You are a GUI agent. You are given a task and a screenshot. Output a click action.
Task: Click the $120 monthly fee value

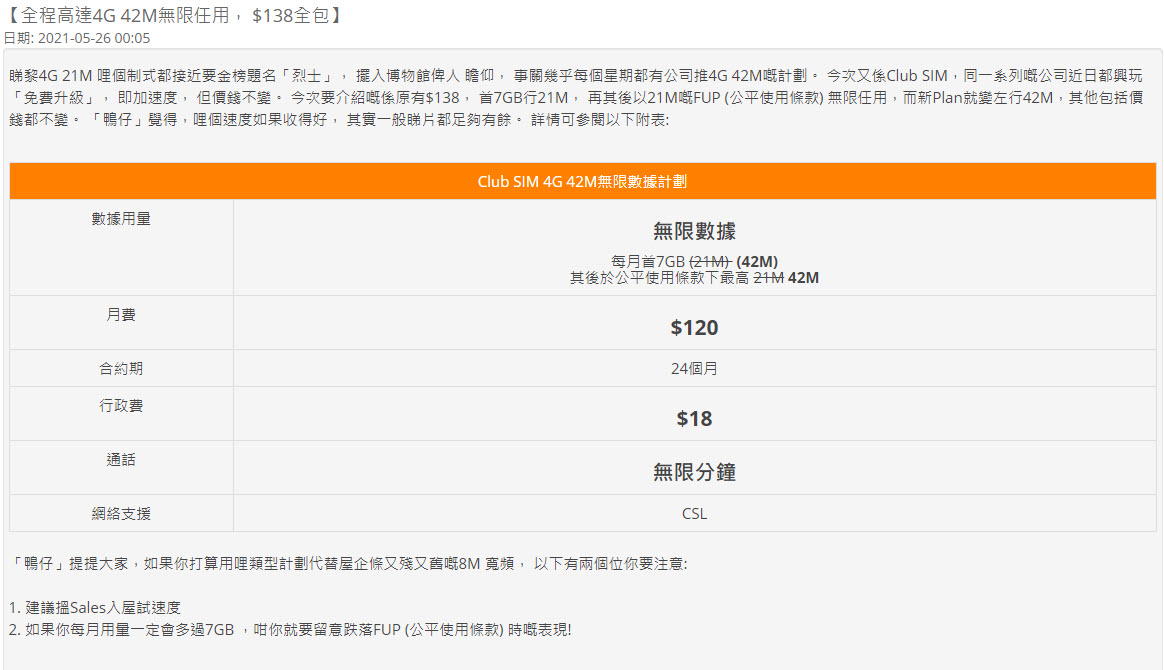click(x=694, y=327)
